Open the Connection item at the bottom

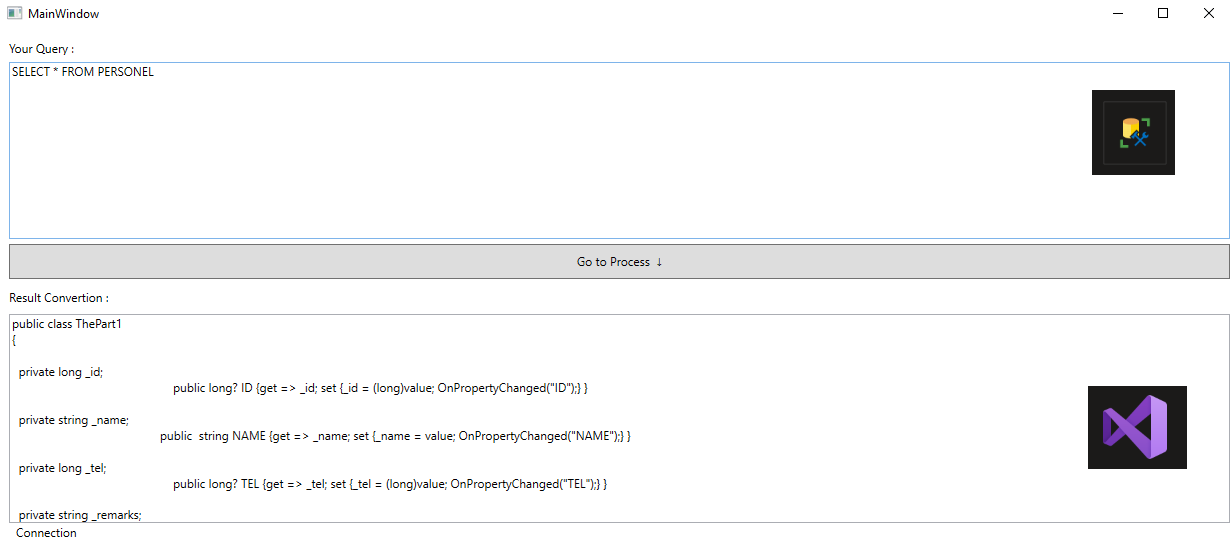coord(46,533)
